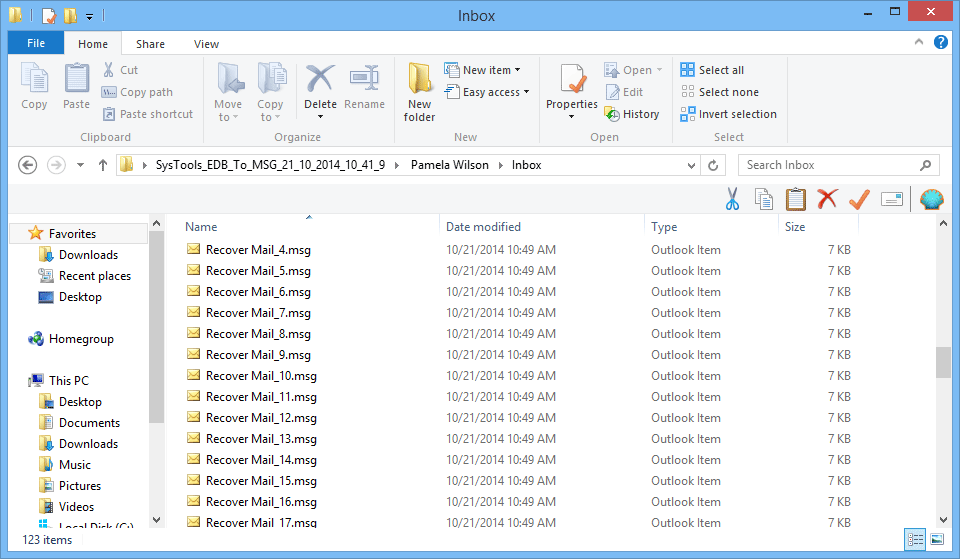Click the red X delete icon in the toolbar

827,199
